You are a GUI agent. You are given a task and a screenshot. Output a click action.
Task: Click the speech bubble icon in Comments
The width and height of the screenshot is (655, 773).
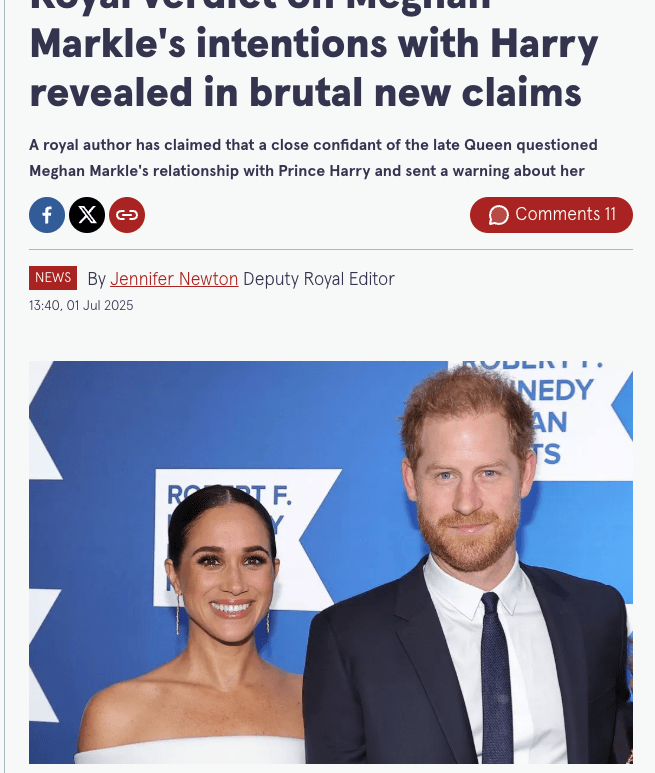click(498, 215)
